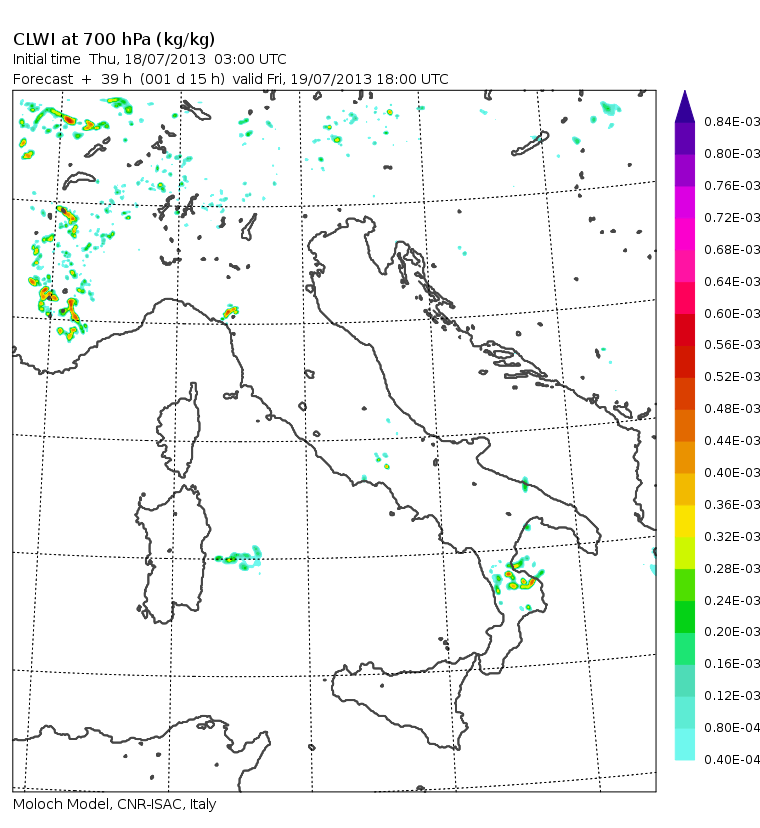Select the green swatch between 0.20E-03 and 0.24E-03
Viewport: 760px width, 828px height.
click(684, 617)
